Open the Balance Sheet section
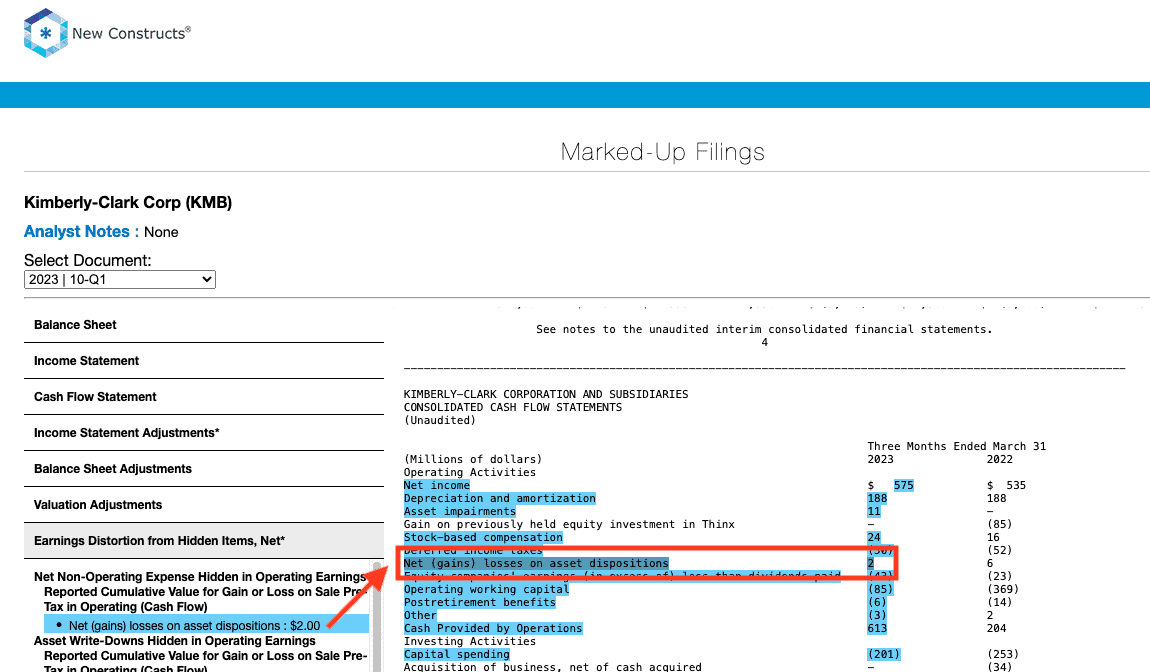1150x672 pixels. pos(204,325)
